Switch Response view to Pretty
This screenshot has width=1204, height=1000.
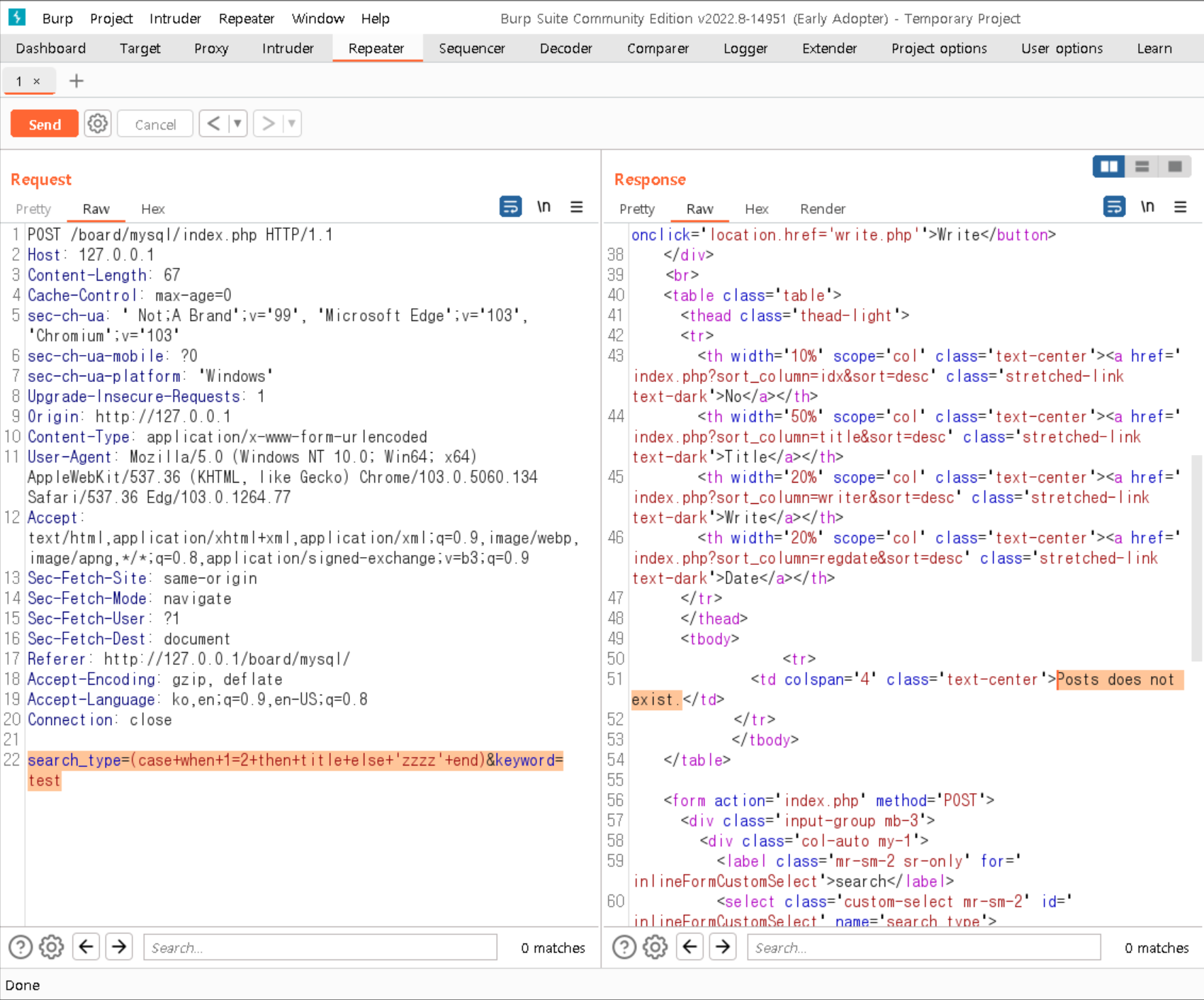click(x=637, y=209)
